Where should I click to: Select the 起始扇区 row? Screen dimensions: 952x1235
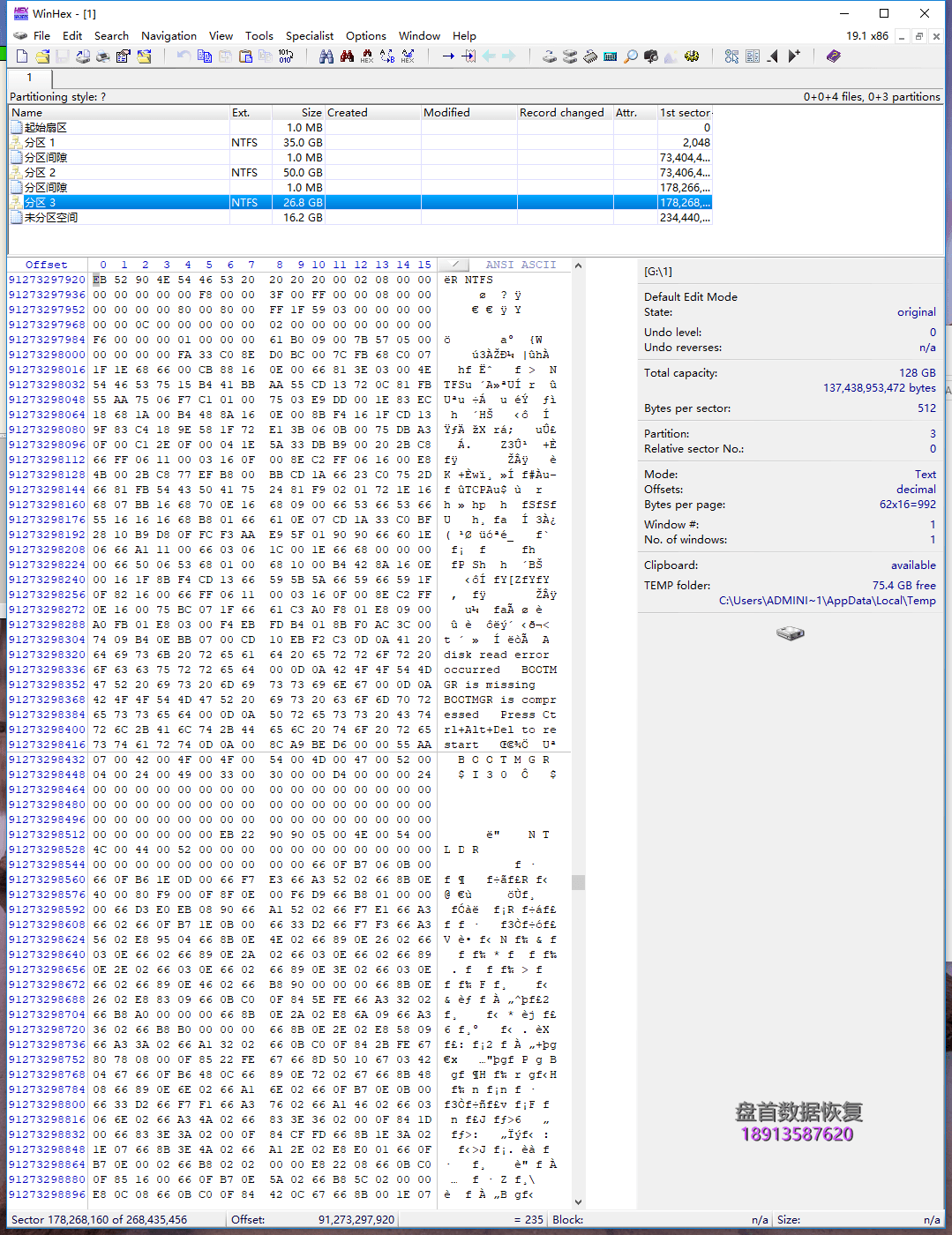(360, 128)
